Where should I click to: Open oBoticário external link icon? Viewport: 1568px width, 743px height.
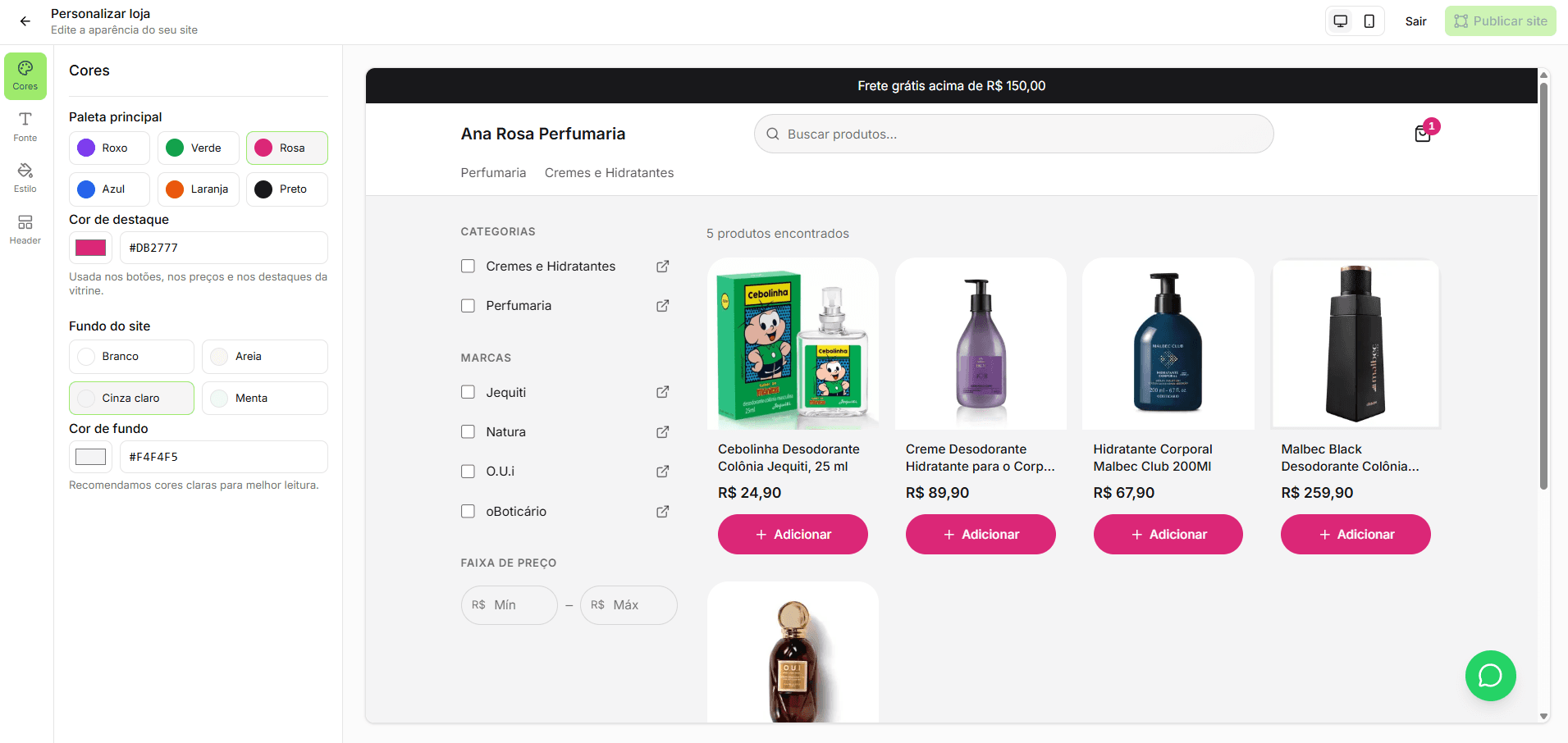pos(663,512)
